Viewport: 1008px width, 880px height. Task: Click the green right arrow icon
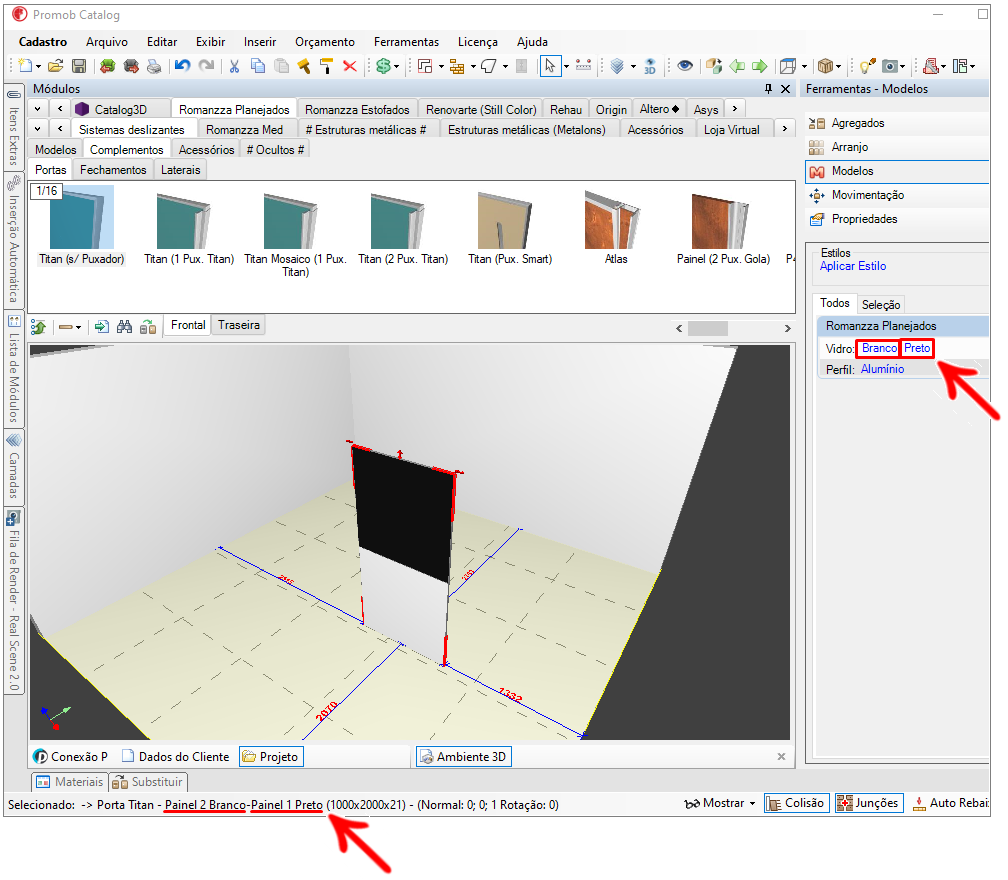pos(760,66)
